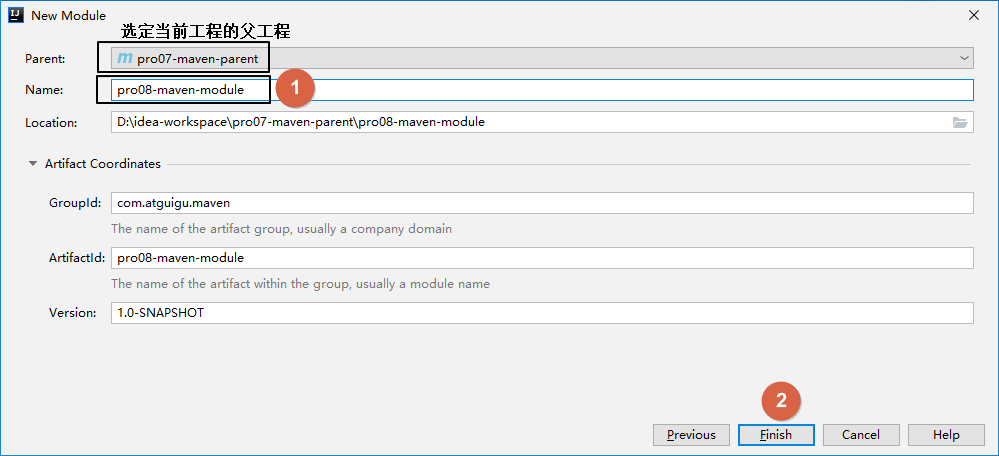Focus the Location path field
Viewport: 999px width, 456px height.
pyautogui.click(x=530, y=122)
